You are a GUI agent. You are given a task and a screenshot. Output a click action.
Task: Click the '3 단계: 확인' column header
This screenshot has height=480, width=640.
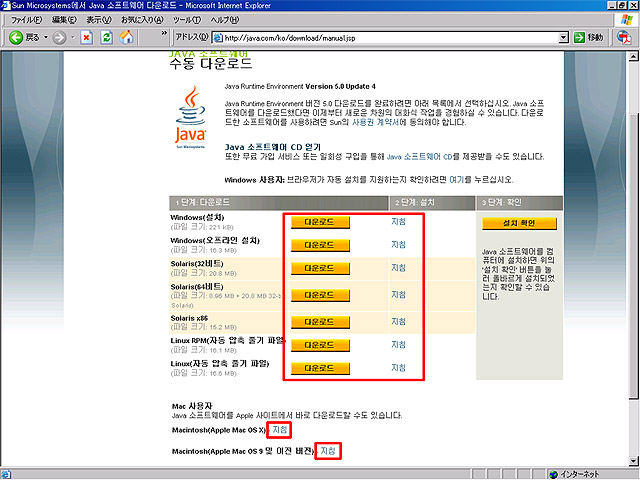pos(520,202)
